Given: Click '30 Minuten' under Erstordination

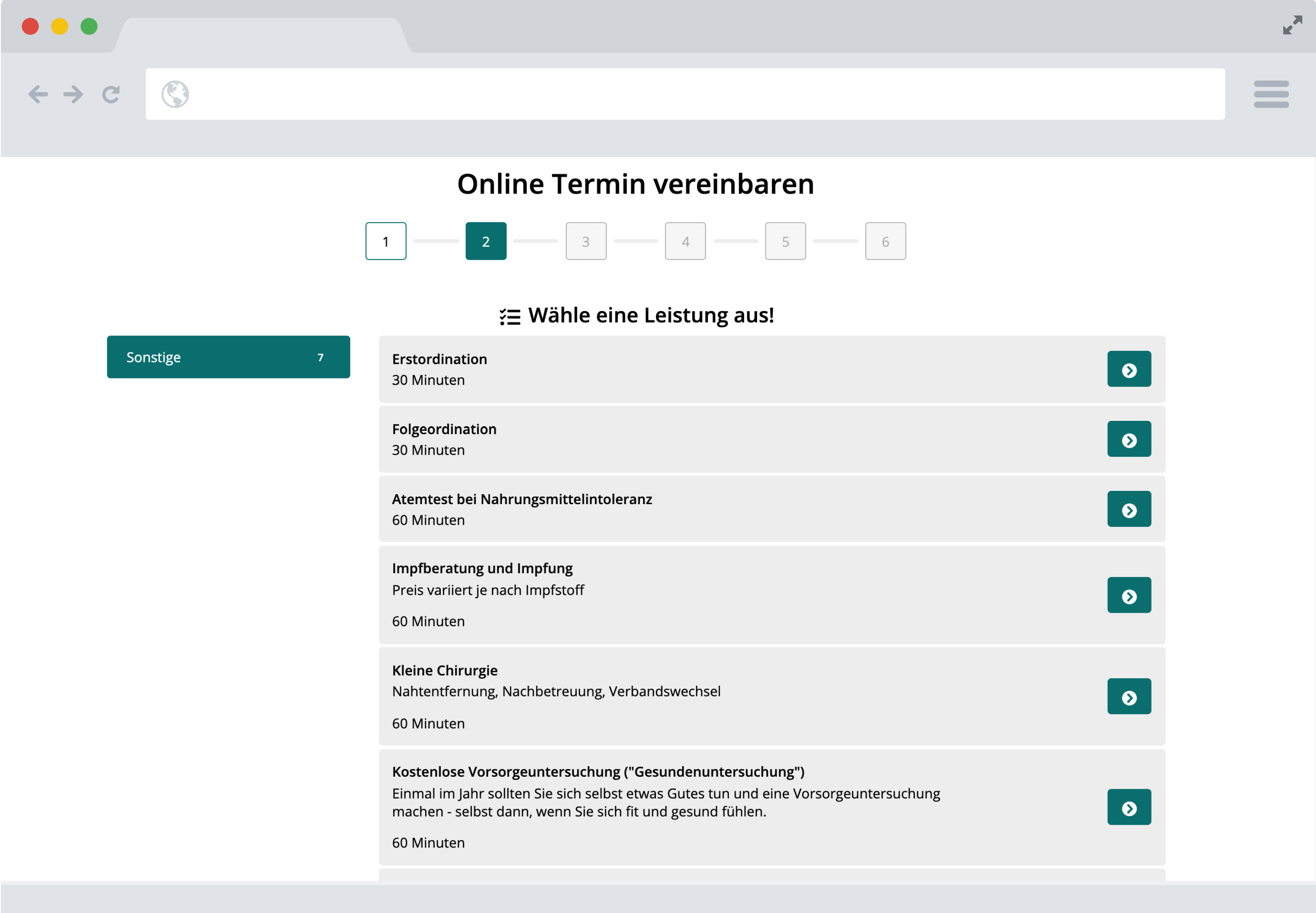Looking at the screenshot, I should [x=428, y=380].
